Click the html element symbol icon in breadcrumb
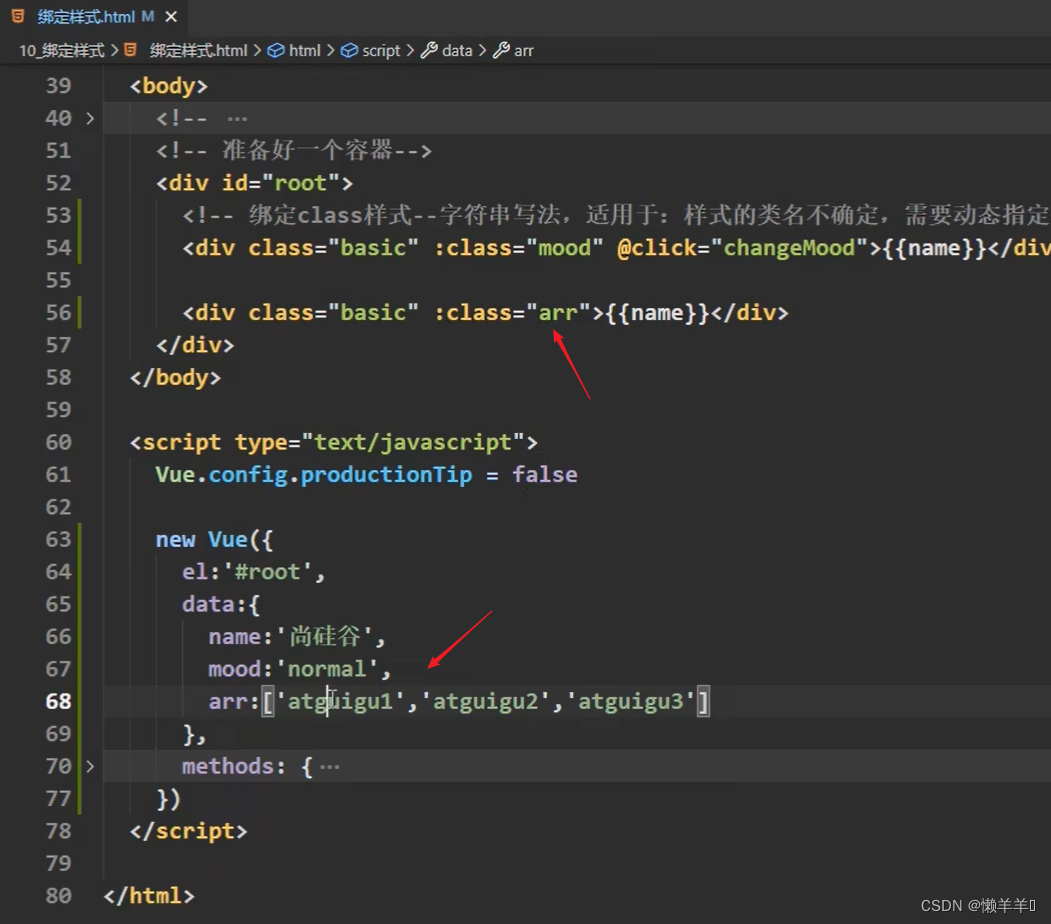The image size is (1051, 924). pyautogui.click(x=276, y=50)
